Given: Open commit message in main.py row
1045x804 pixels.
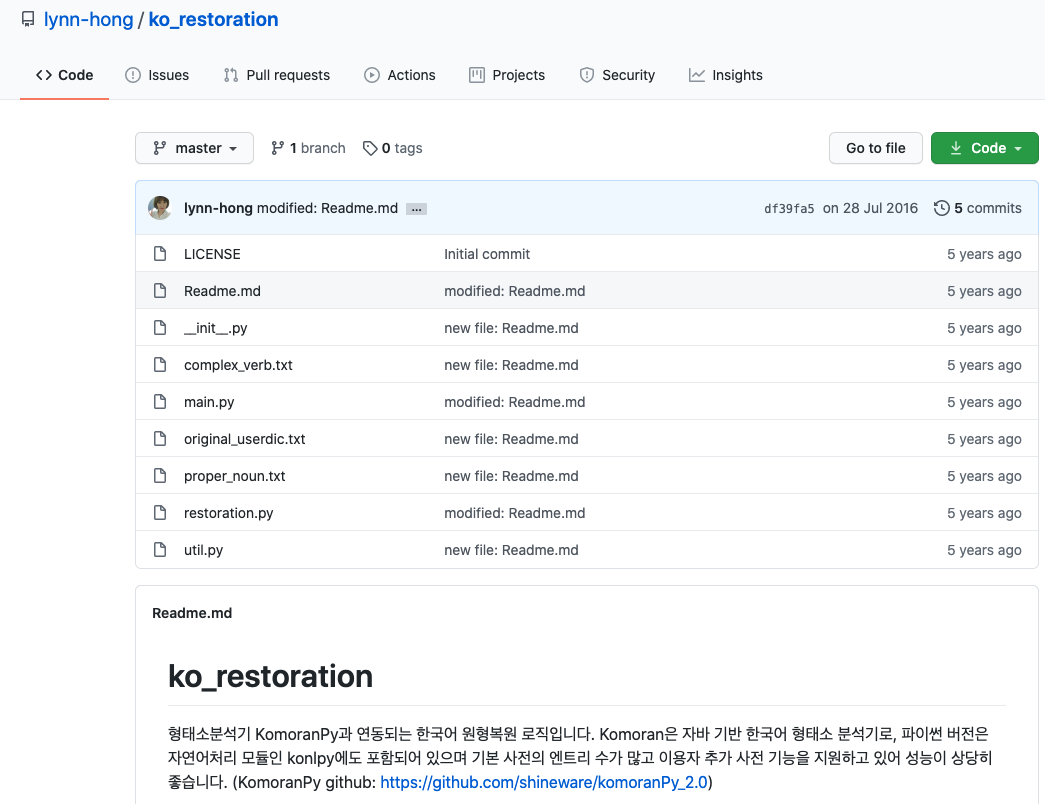Looking at the screenshot, I should [515, 402].
